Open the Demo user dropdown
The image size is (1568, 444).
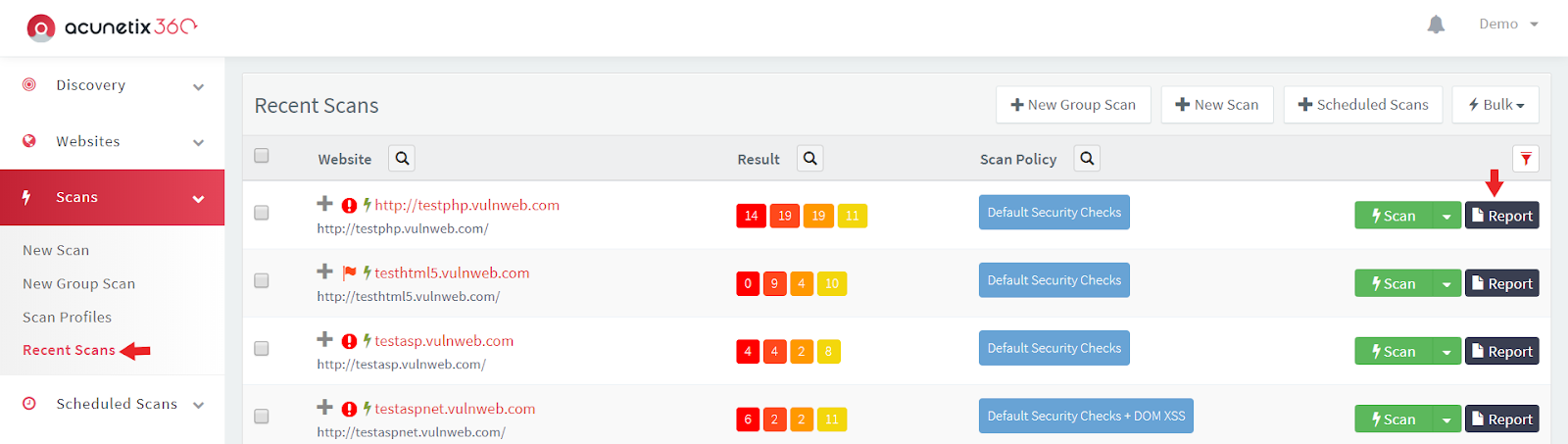click(x=1508, y=25)
